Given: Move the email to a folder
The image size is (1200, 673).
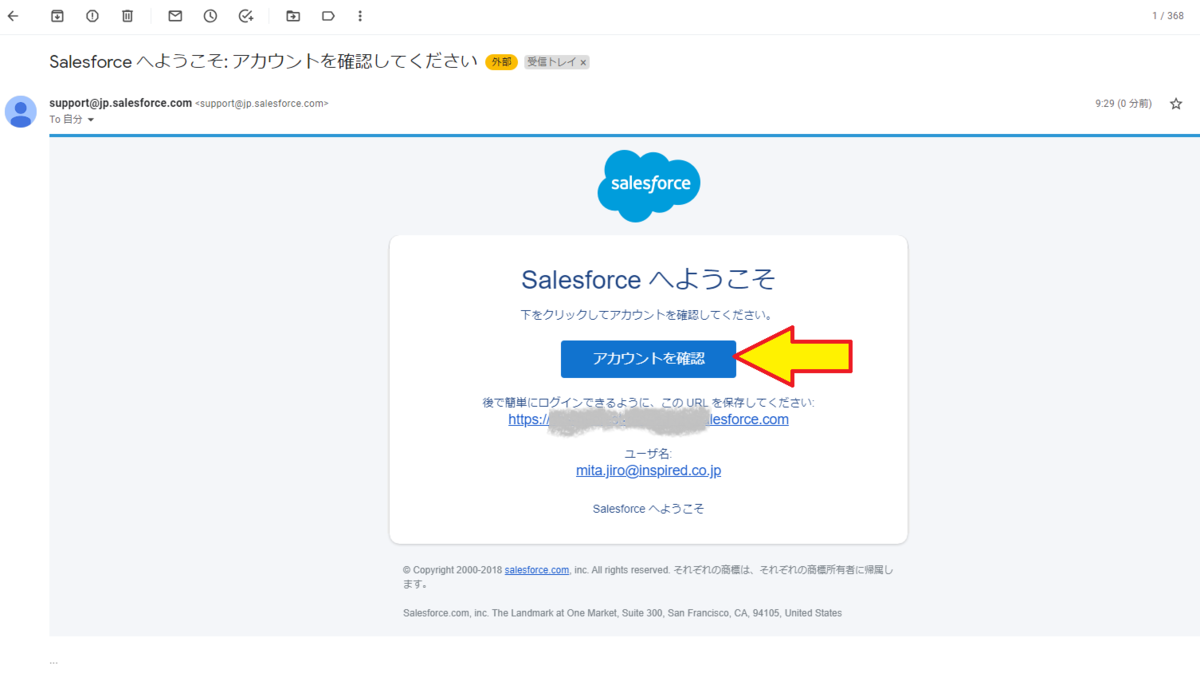Looking at the screenshot, I should click(x=293, y=16).
